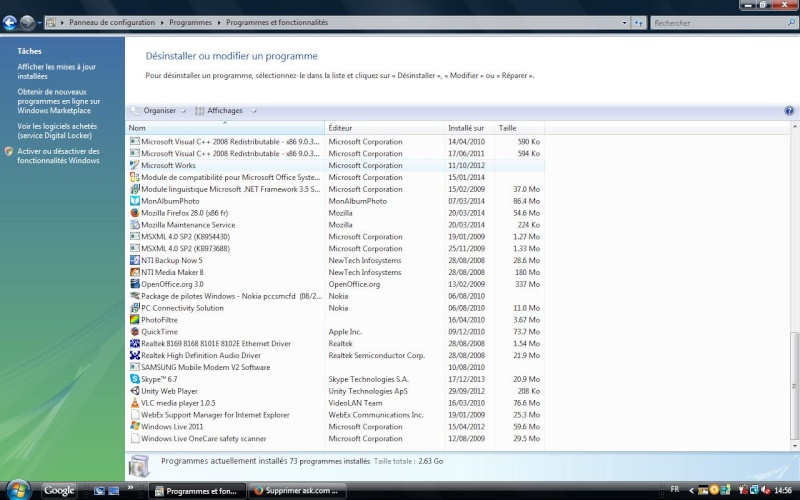Click the Mozilla Maintenance Service icon

[135, 224]
